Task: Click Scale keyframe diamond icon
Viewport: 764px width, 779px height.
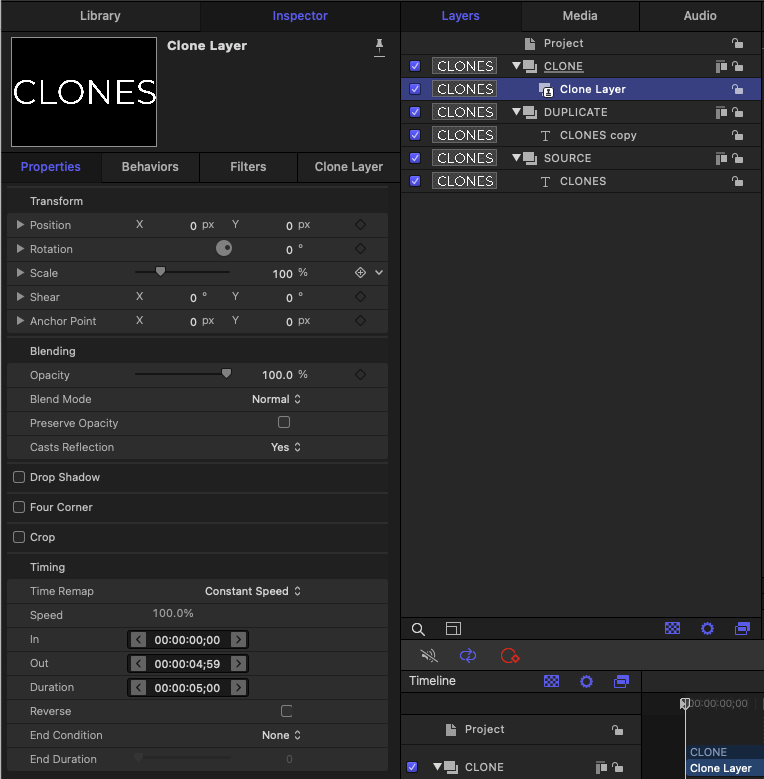Action: pos(361,273)
